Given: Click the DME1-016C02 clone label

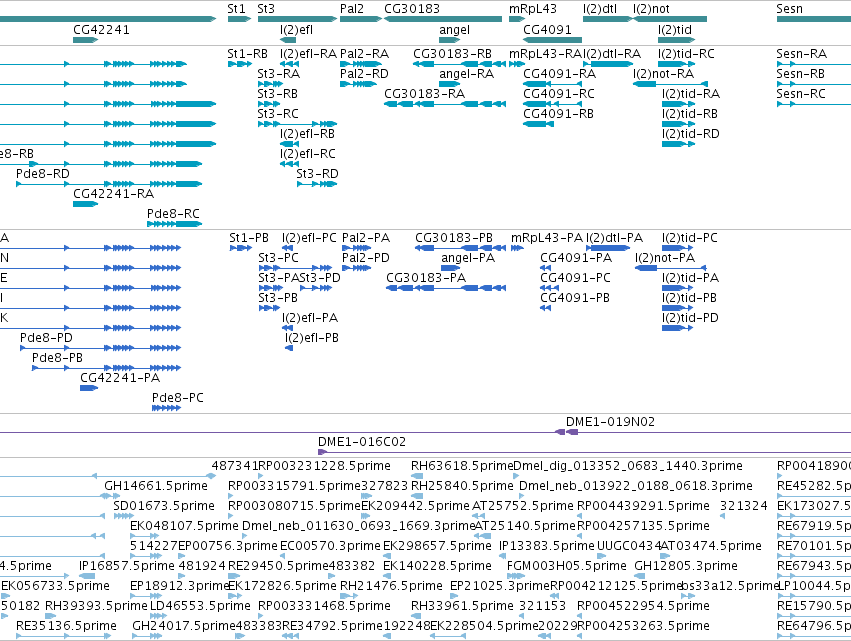Looking at the screenshot, I should 362,442.
